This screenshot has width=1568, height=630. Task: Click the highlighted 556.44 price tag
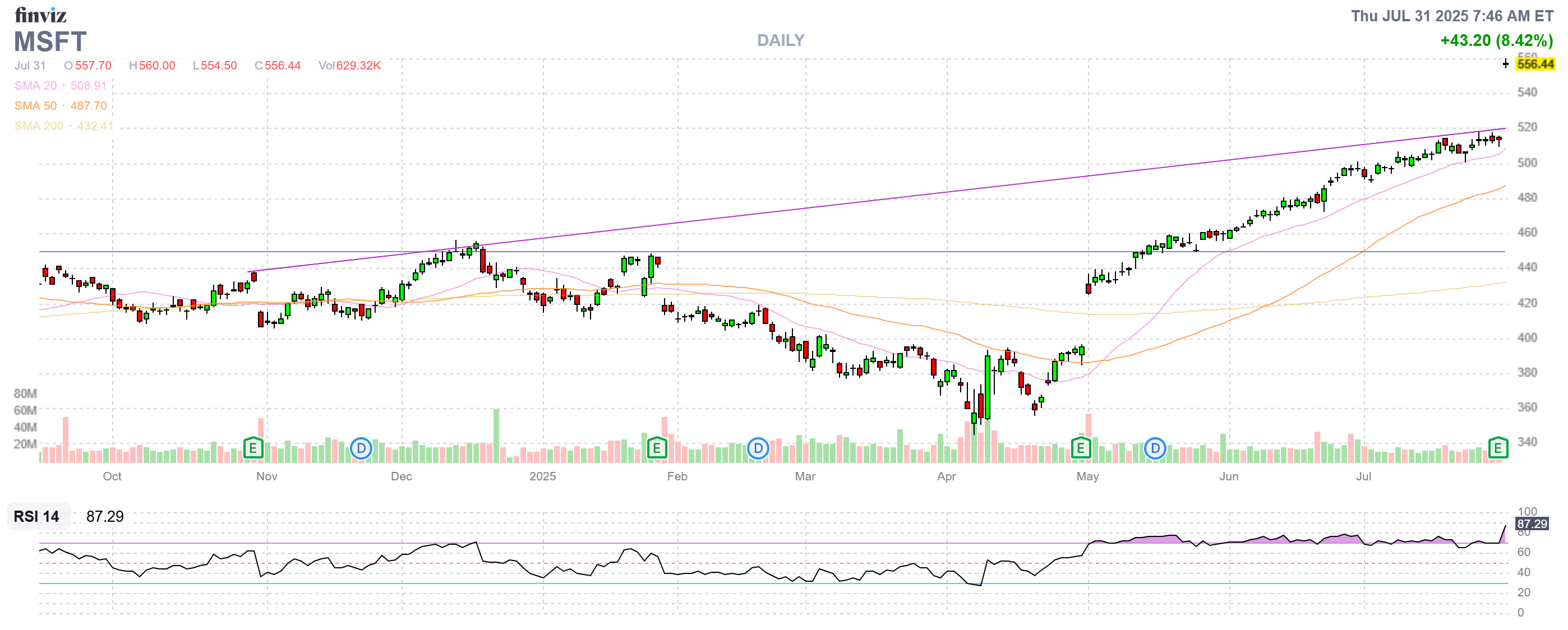pos(1535,64)
